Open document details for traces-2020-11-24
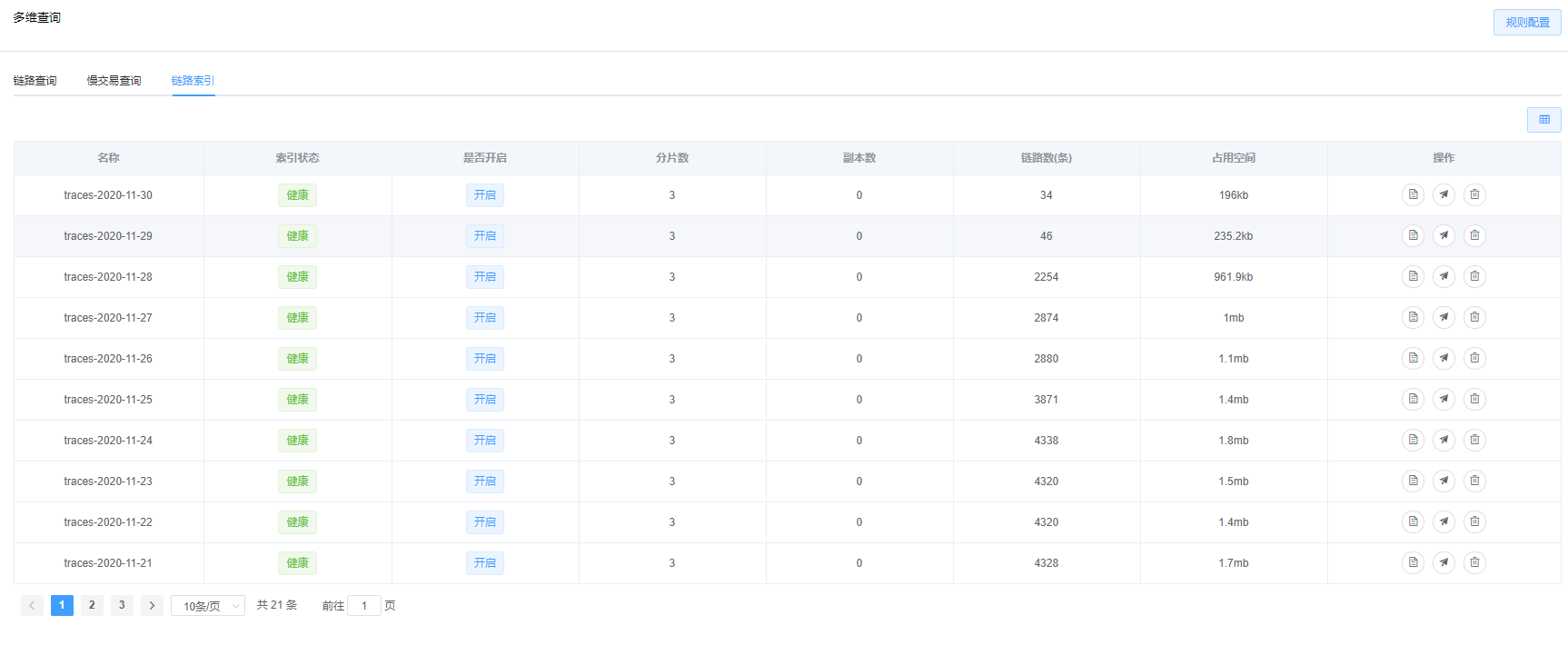This screenshot has width=1568, height=665. [1413, 440]
